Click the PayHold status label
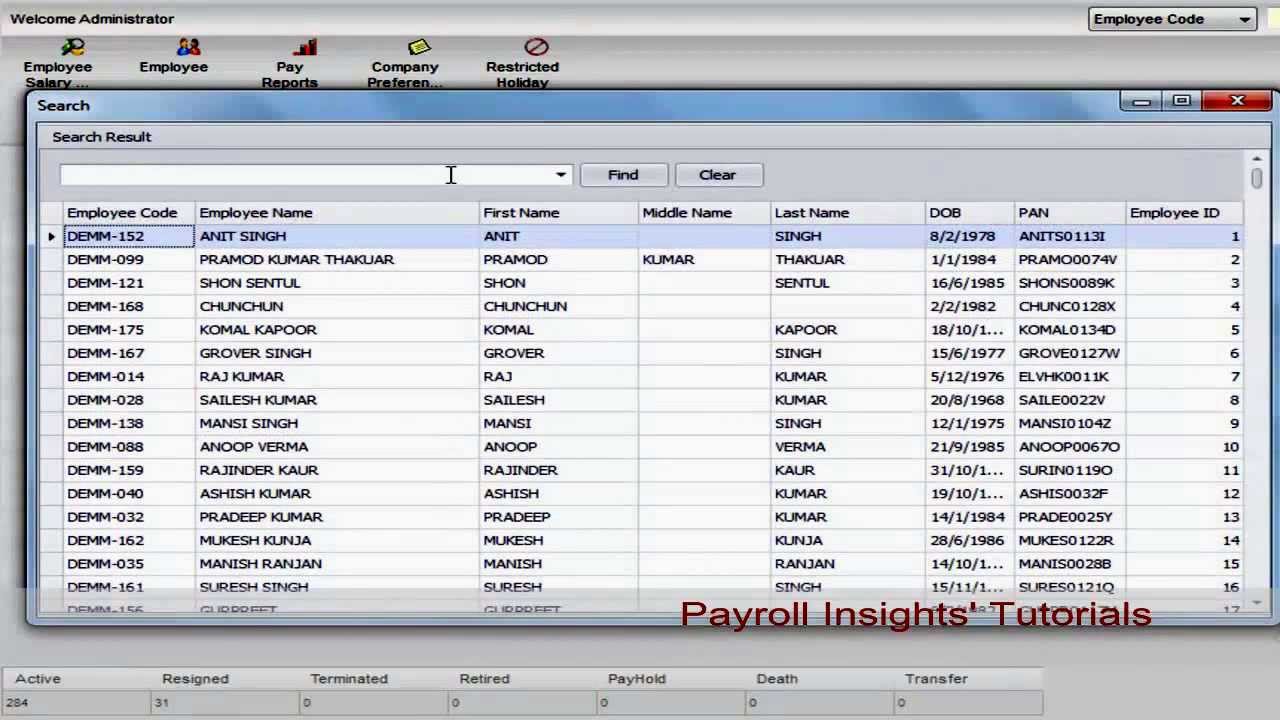 click(x=637, y=679)
